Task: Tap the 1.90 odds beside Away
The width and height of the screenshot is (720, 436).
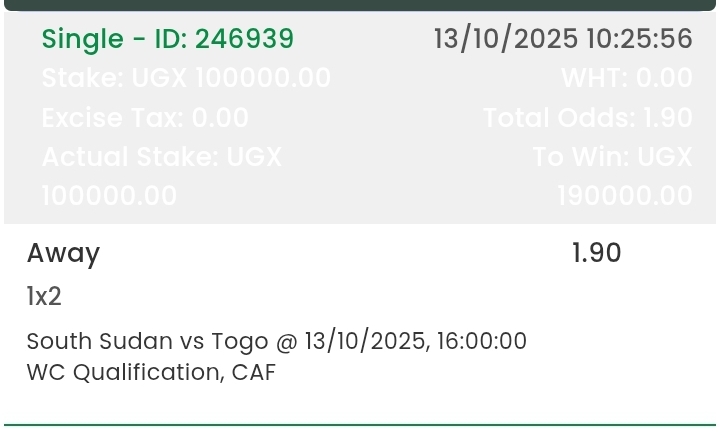Action: (x=597, y=254)
